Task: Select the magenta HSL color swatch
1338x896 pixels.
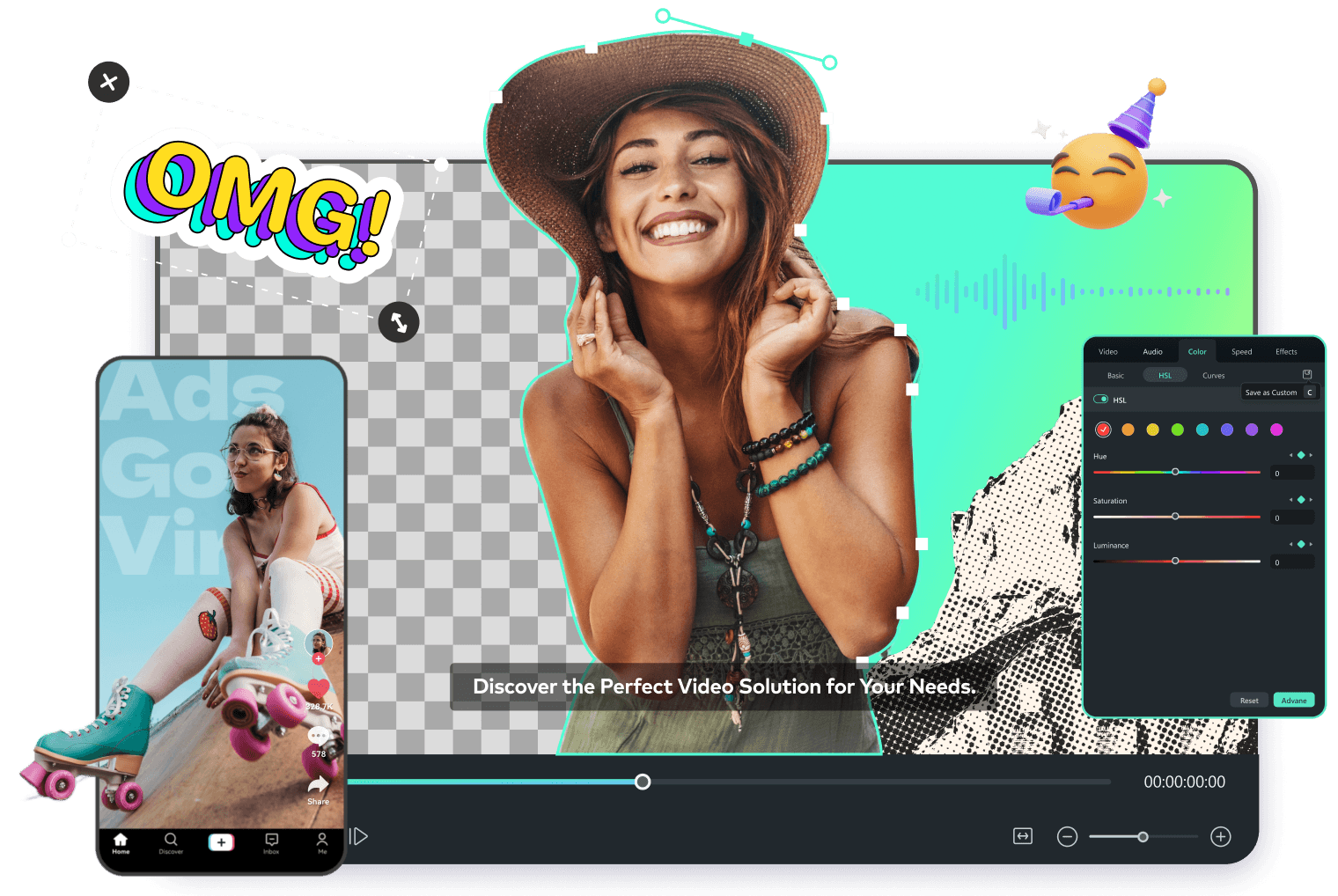Action: tap(1276, 430)
